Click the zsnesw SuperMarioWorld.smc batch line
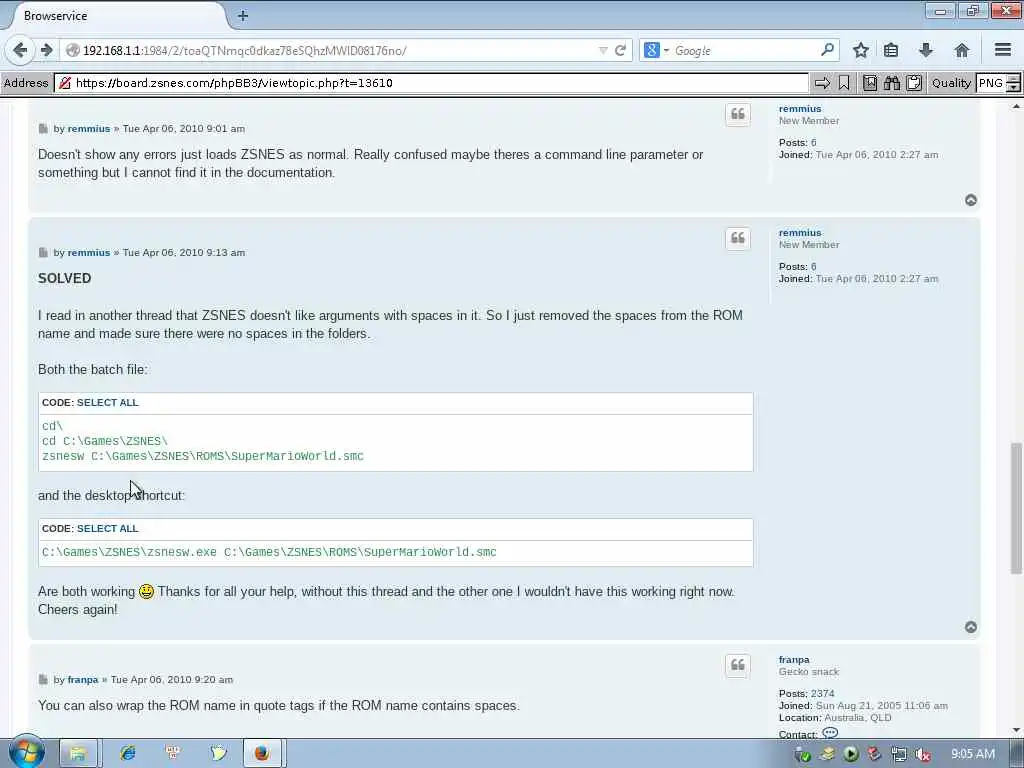The height and width of the screenshot is (768, 1024). coord(203,456)
